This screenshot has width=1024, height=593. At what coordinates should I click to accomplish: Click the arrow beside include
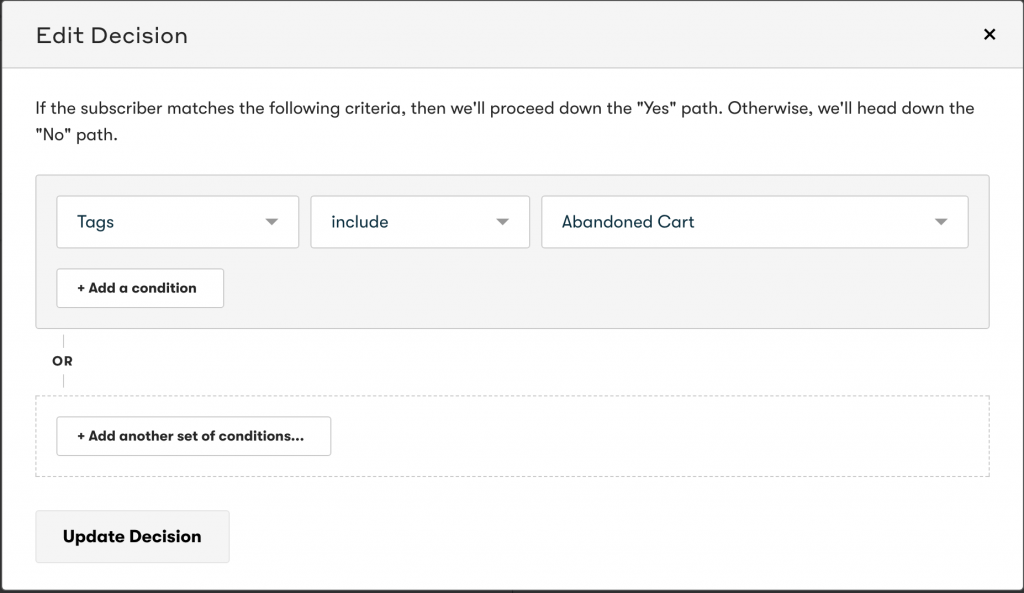coord(502,222)
